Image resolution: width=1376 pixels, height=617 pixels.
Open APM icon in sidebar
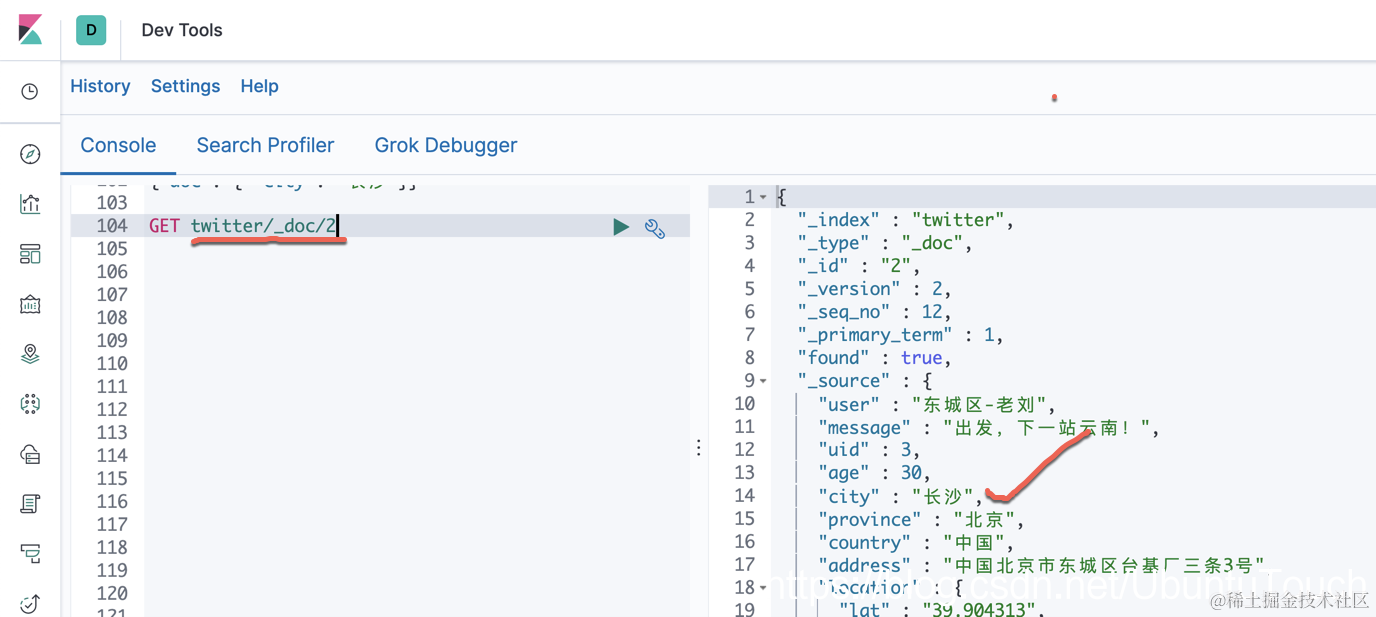point(30,553)
